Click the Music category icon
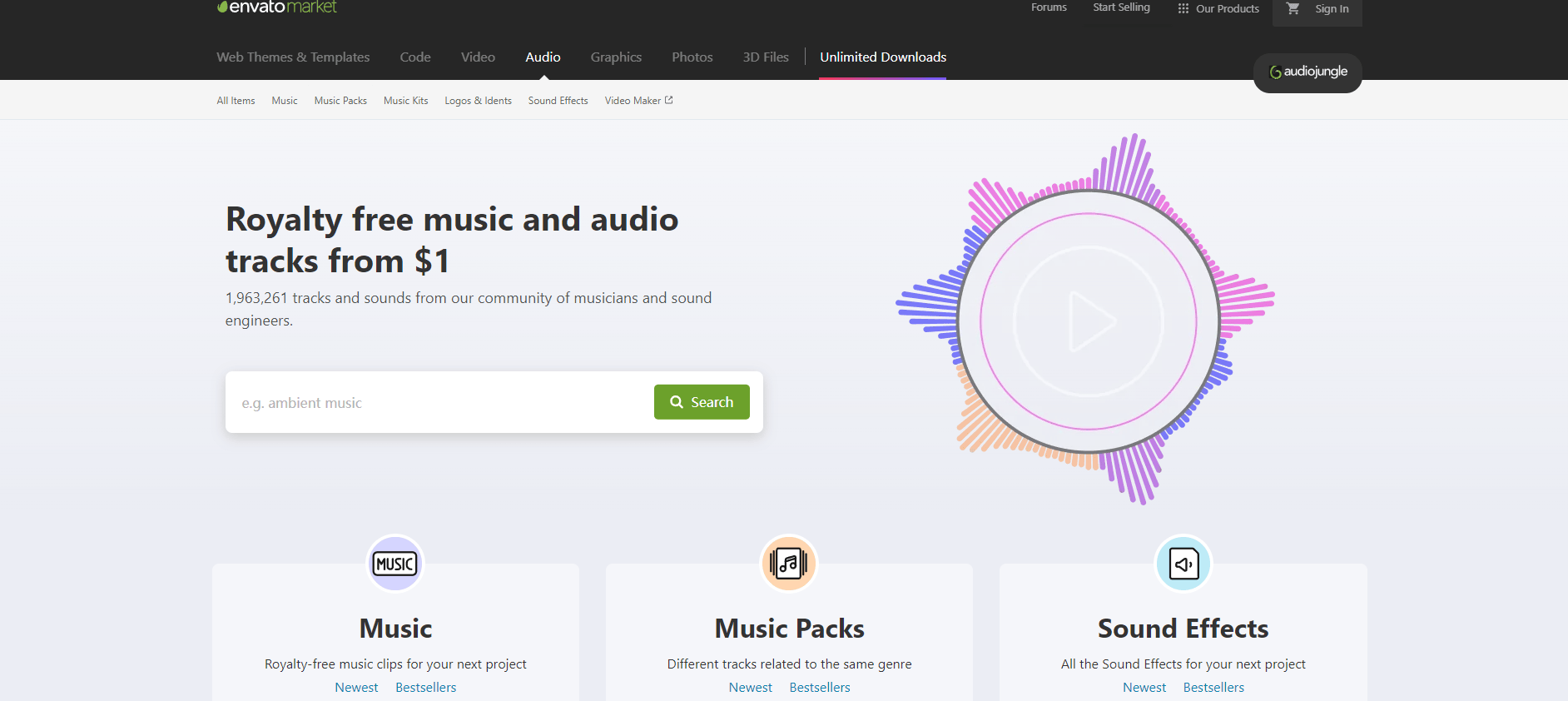1568x701 pixels. 395,564
